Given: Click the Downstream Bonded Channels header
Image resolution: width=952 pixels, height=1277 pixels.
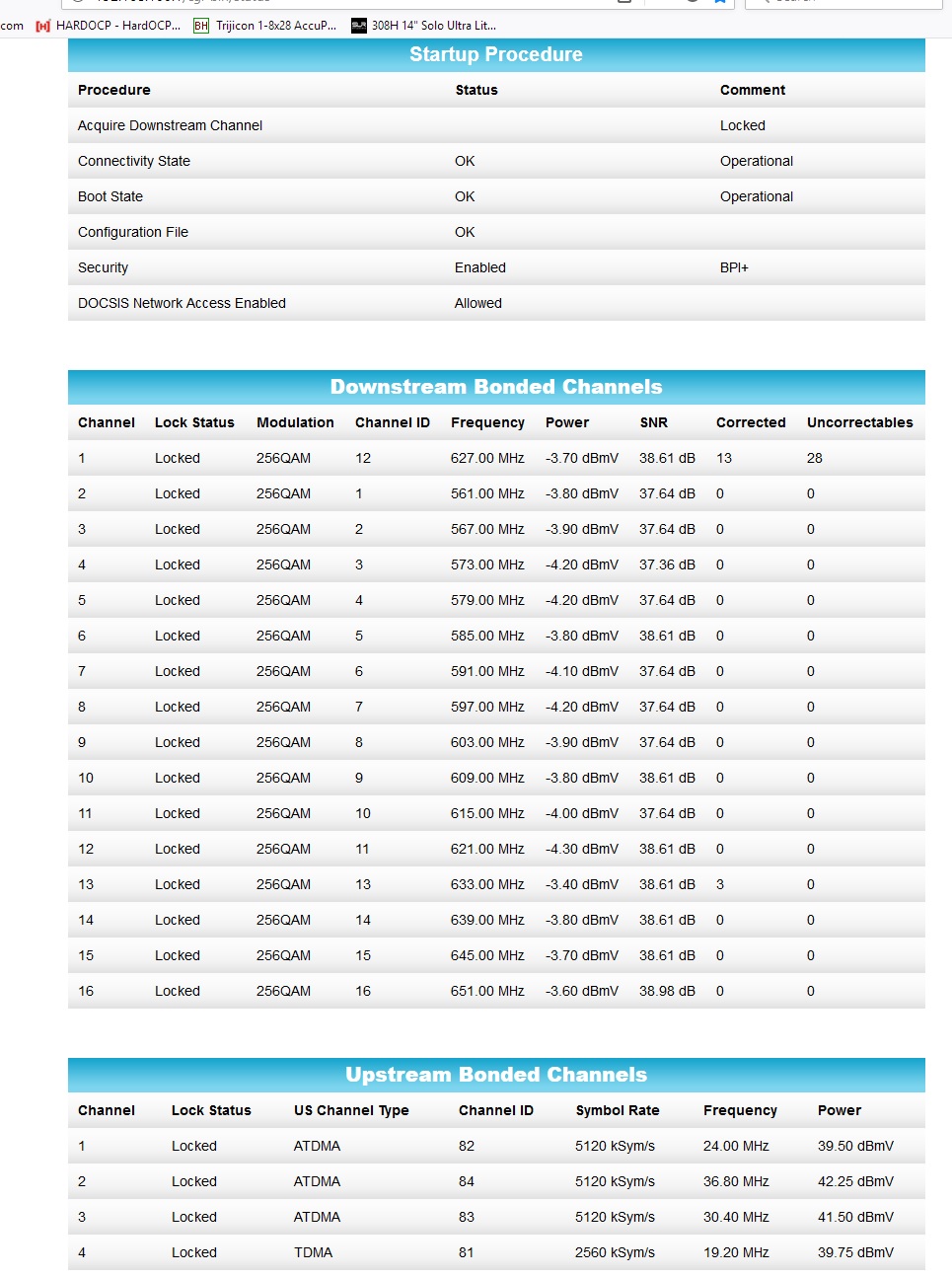Looking at the screenshot, I should tap(496, 387).
